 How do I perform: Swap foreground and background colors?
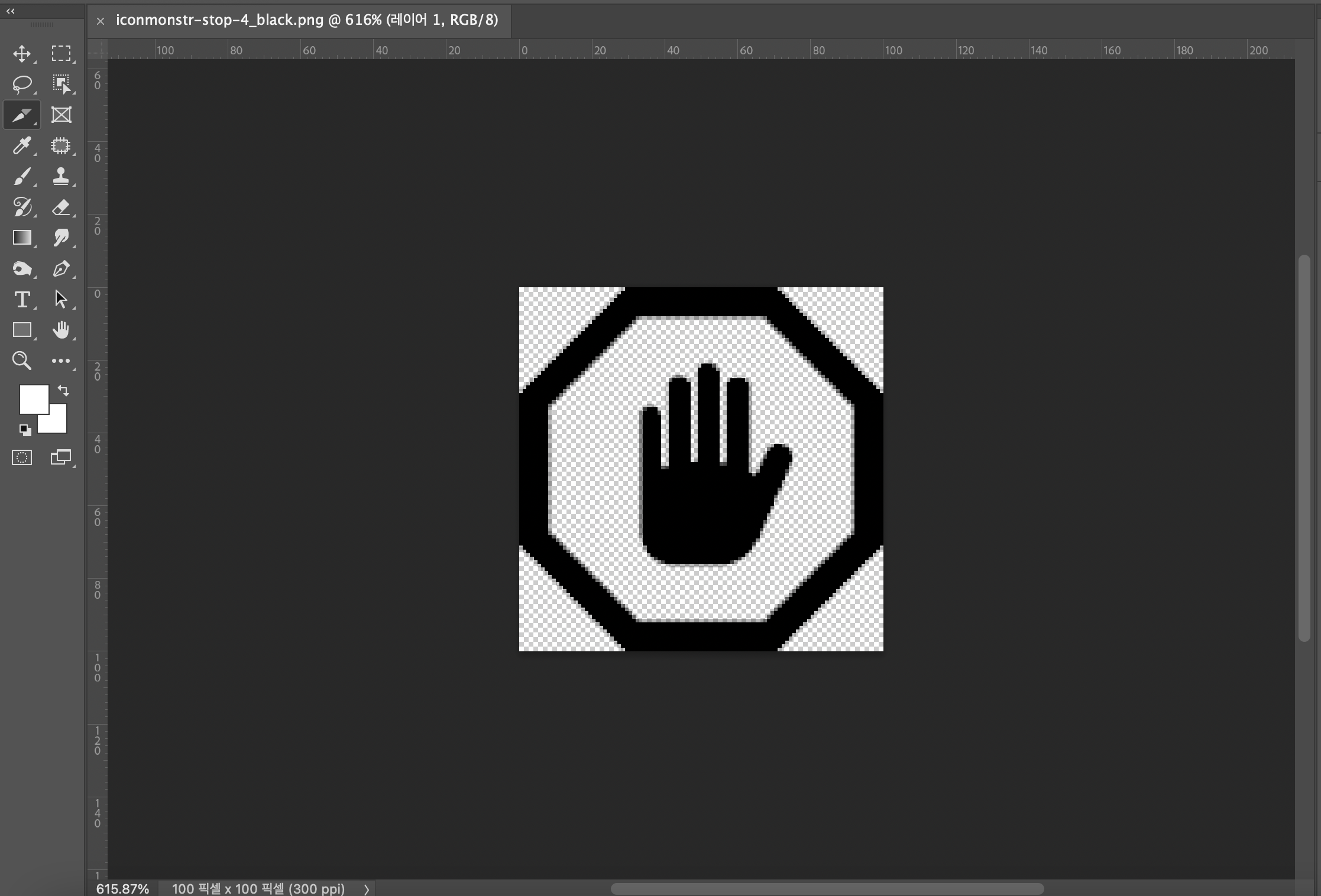(63, 391)
